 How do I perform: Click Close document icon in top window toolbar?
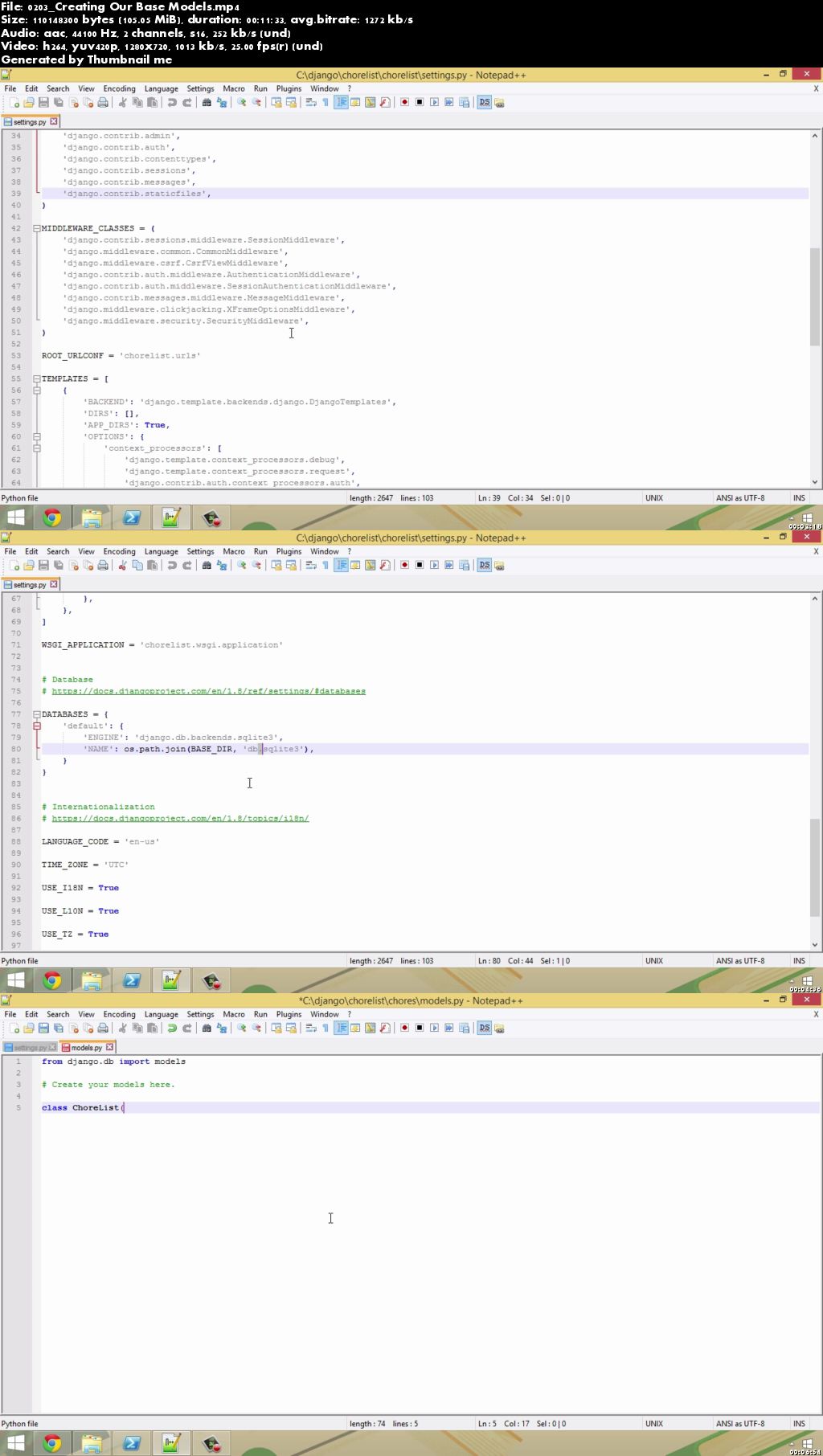(73, 103)
